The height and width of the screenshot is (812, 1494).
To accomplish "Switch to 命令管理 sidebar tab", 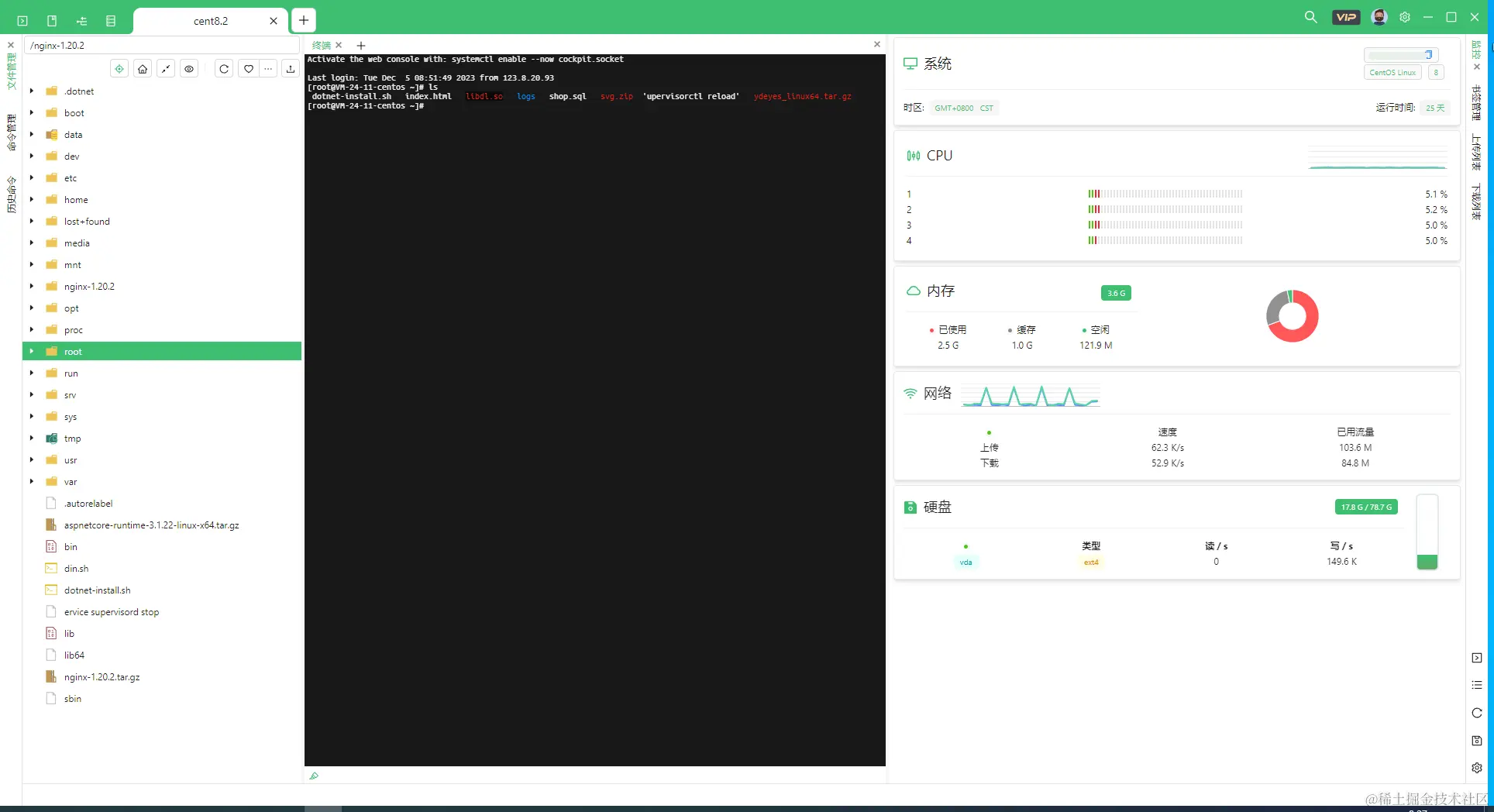I will (x=11, y=132).
